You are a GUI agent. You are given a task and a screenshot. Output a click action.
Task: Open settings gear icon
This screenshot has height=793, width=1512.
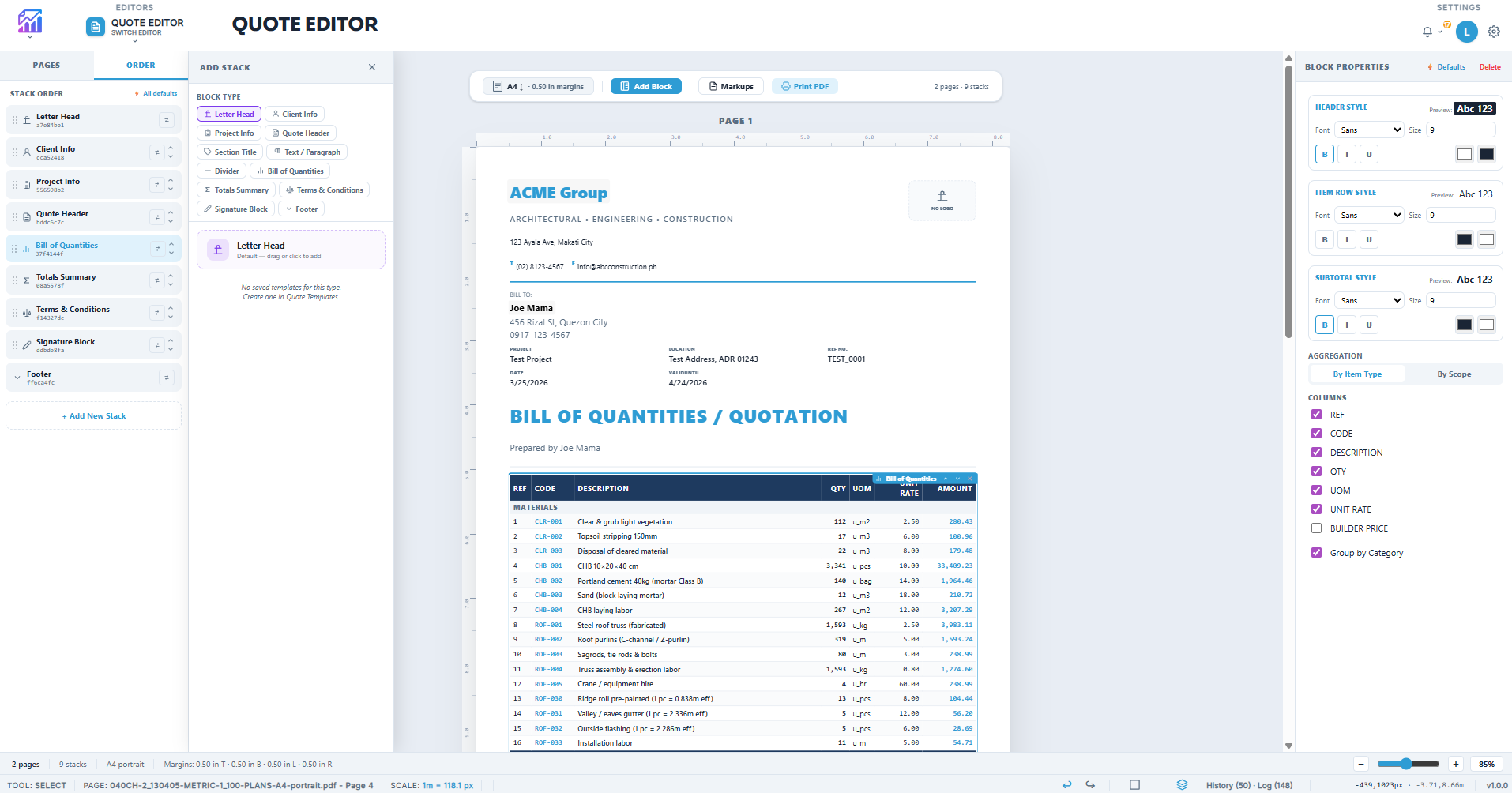[x=1493, y=32]
